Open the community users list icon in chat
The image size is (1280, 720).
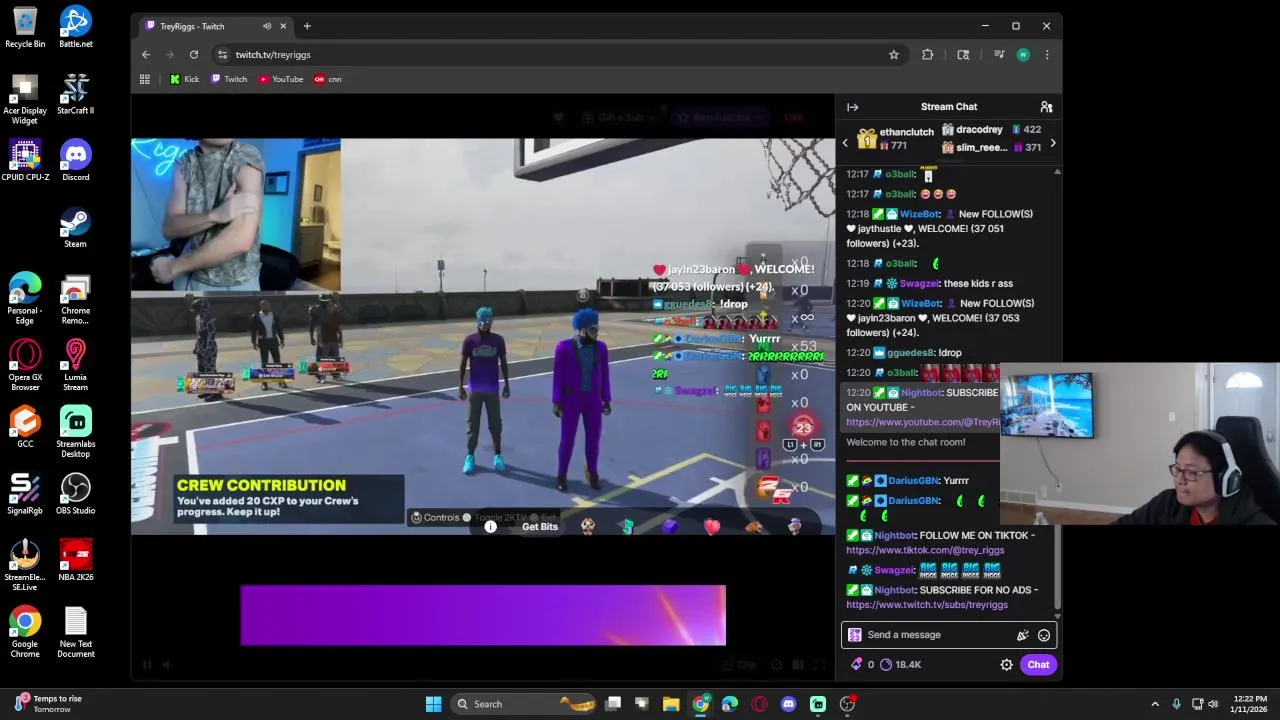point(1046,107)
